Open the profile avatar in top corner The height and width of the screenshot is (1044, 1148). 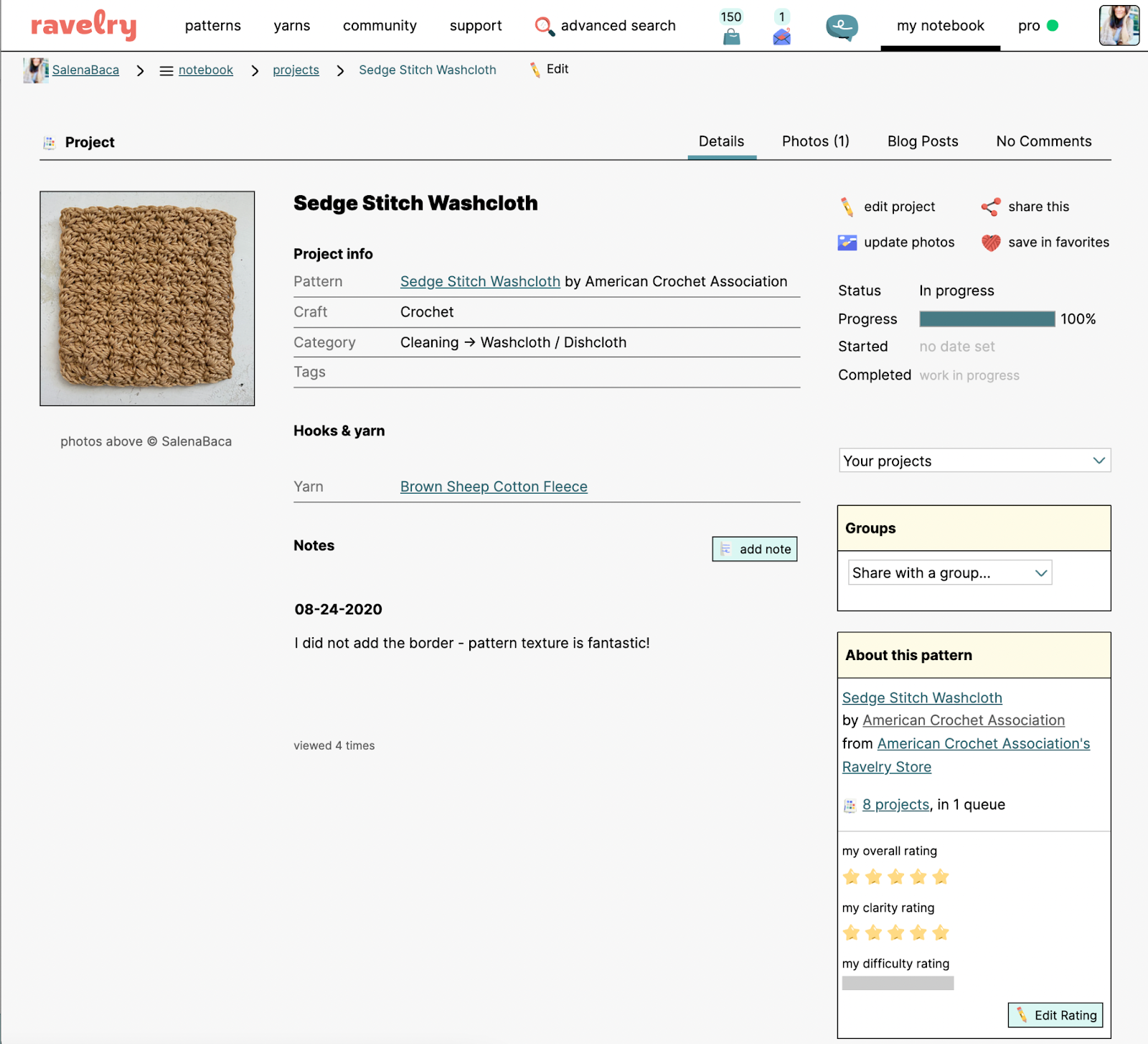(1119, 25)
